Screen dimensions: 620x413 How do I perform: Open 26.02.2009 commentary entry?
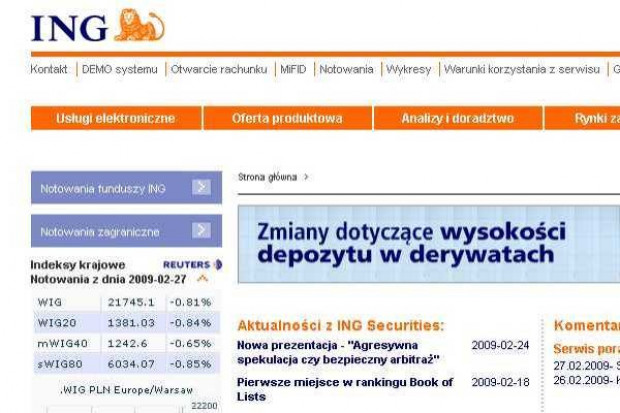point(586,380)
